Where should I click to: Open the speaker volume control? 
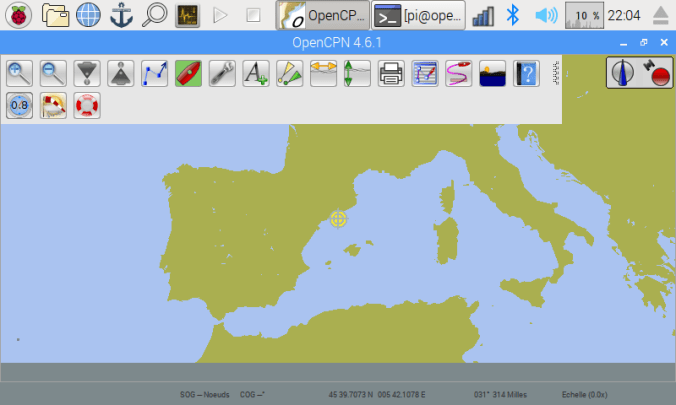tap(545, 15)
